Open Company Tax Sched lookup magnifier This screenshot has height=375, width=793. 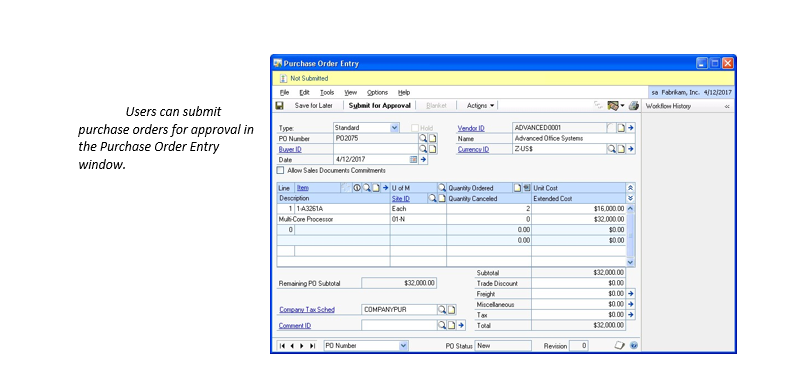point(442,309)
